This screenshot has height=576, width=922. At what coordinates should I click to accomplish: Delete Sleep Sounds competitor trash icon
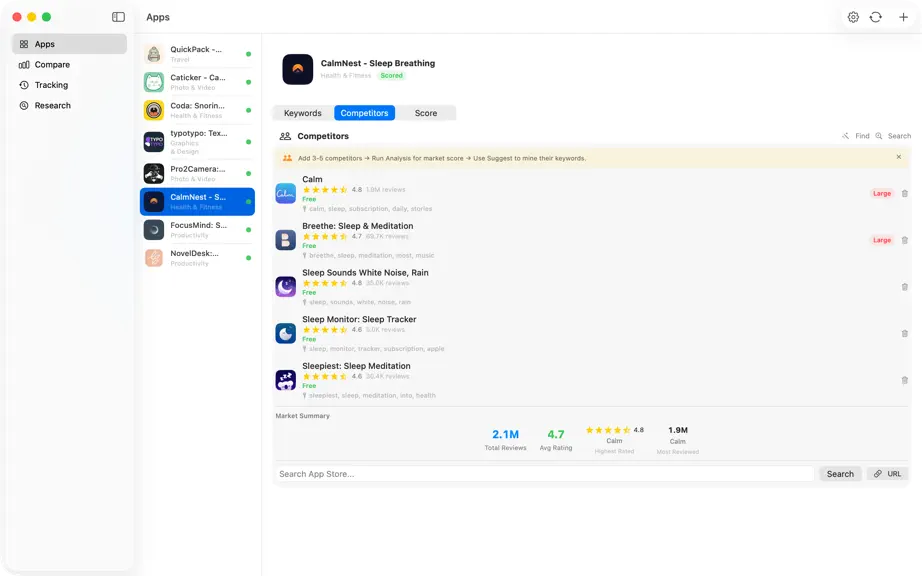(904, 287)
